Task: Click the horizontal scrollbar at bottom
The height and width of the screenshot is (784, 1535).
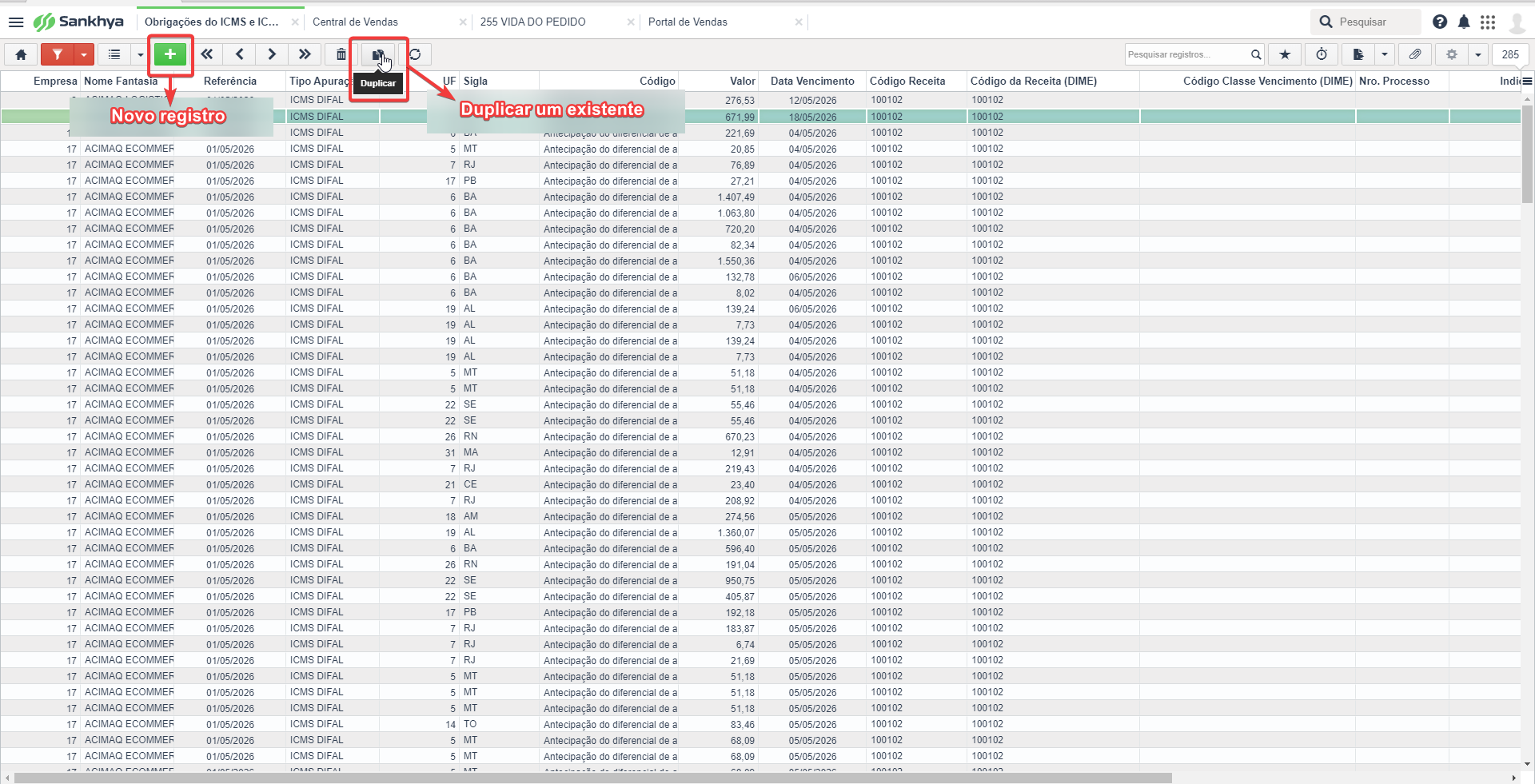Action: 592,778
